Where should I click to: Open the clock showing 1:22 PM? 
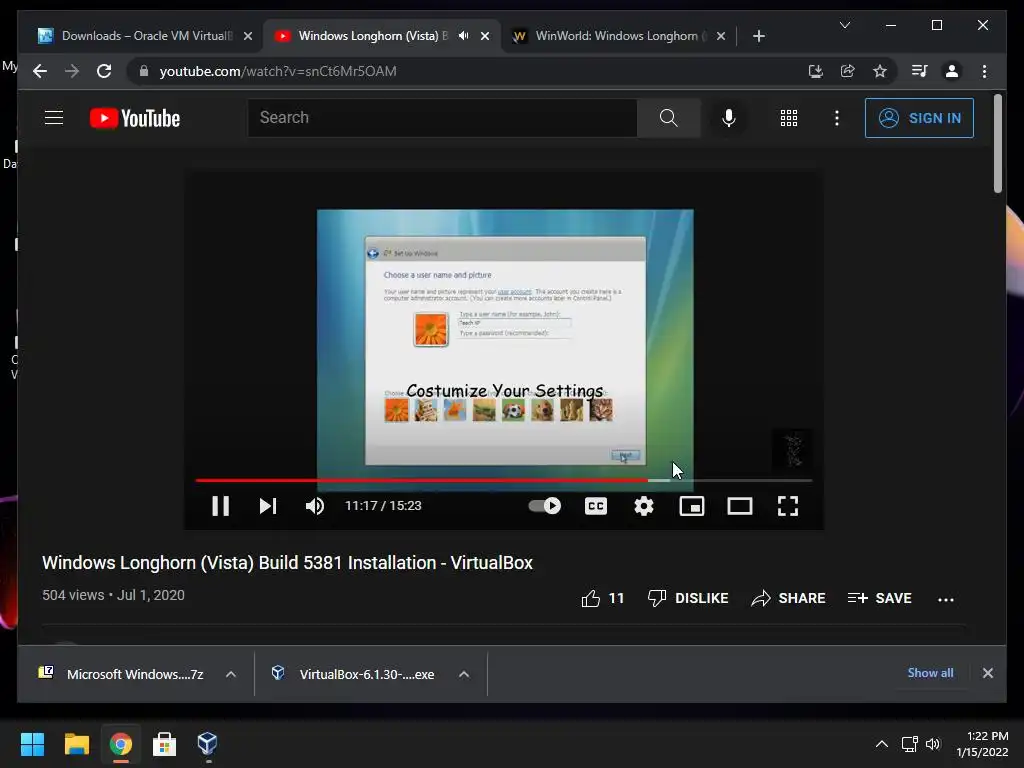(982, 744)
